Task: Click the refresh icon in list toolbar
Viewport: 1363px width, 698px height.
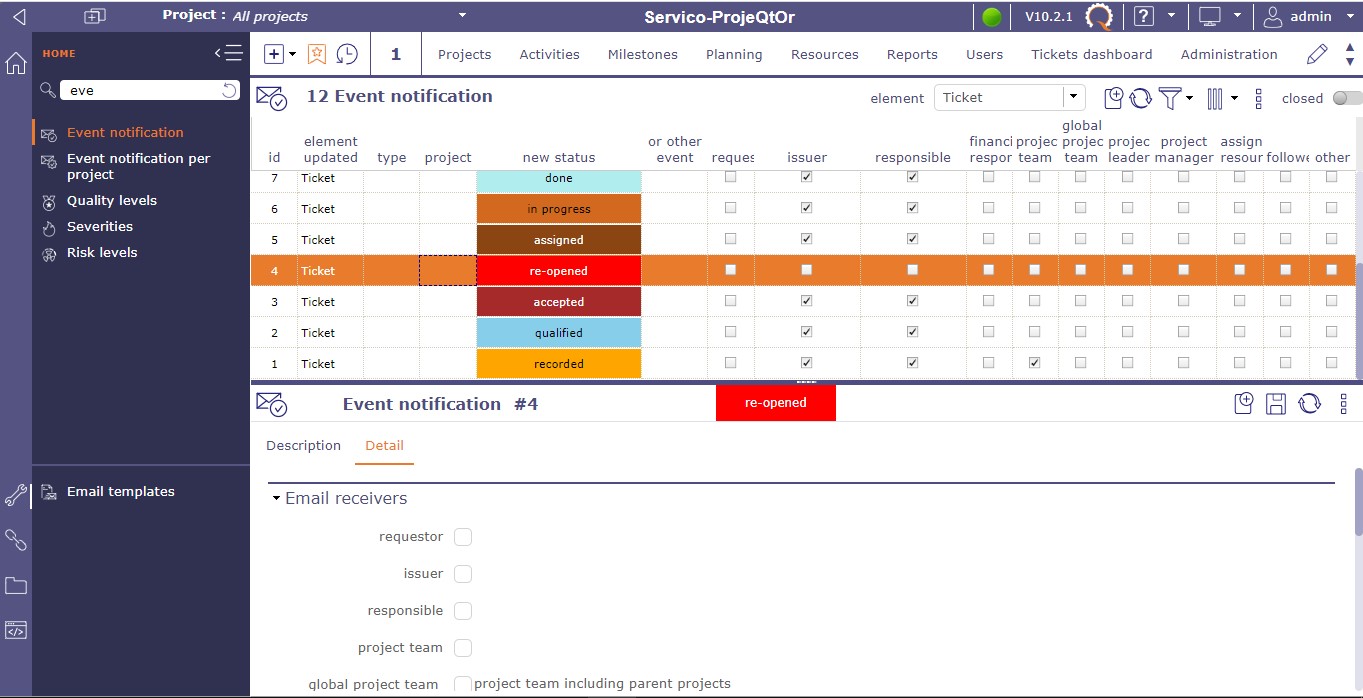Action: point(1141,98)
